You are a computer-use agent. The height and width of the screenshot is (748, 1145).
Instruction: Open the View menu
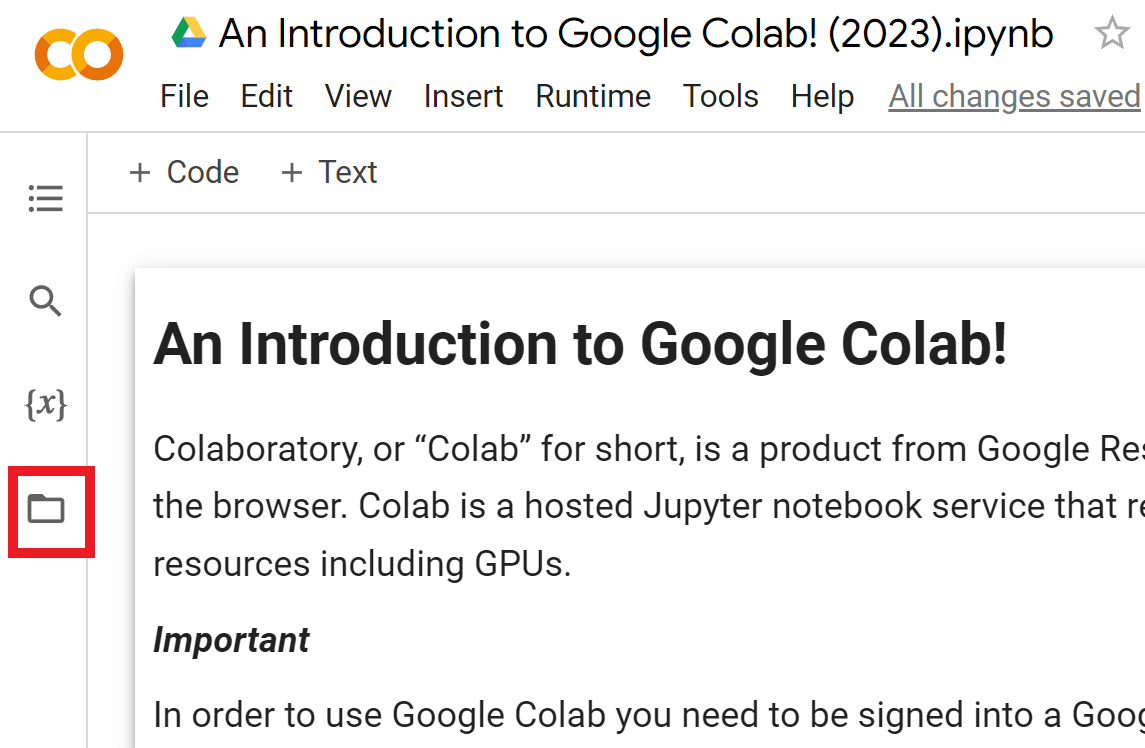358,97
